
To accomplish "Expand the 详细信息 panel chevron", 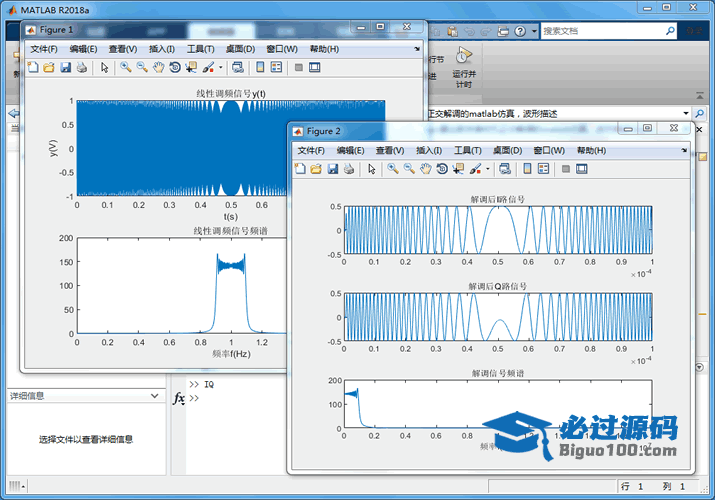I will 155,396.
